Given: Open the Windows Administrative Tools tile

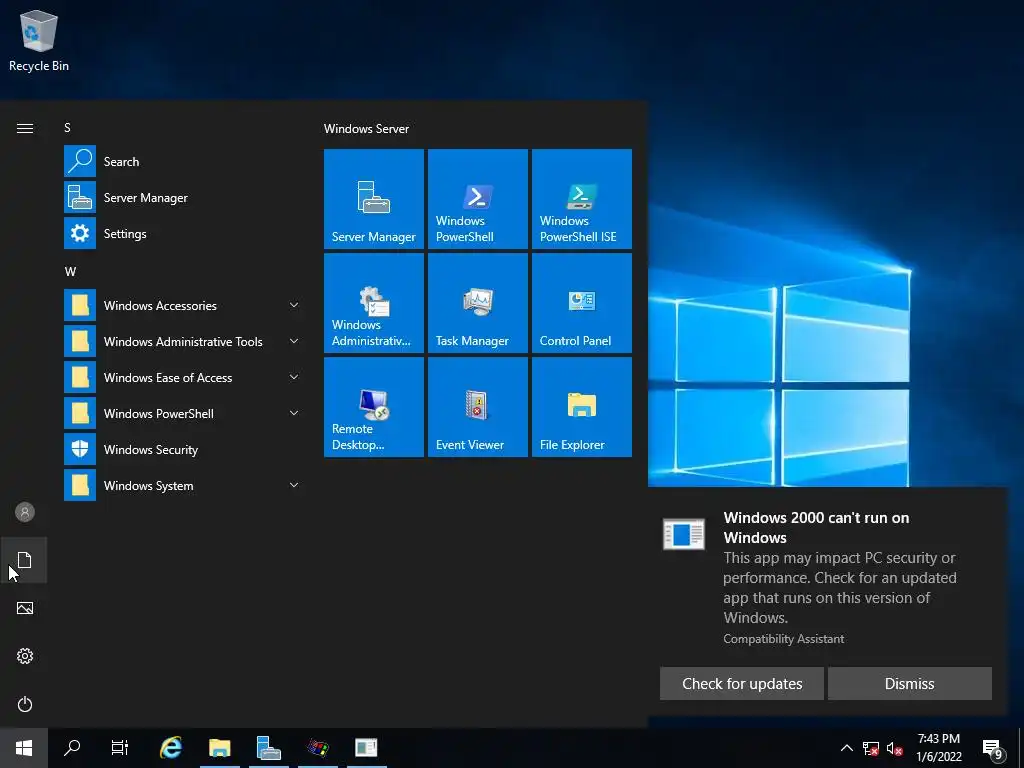Looking at the screenshot, I should pos(374,302).
